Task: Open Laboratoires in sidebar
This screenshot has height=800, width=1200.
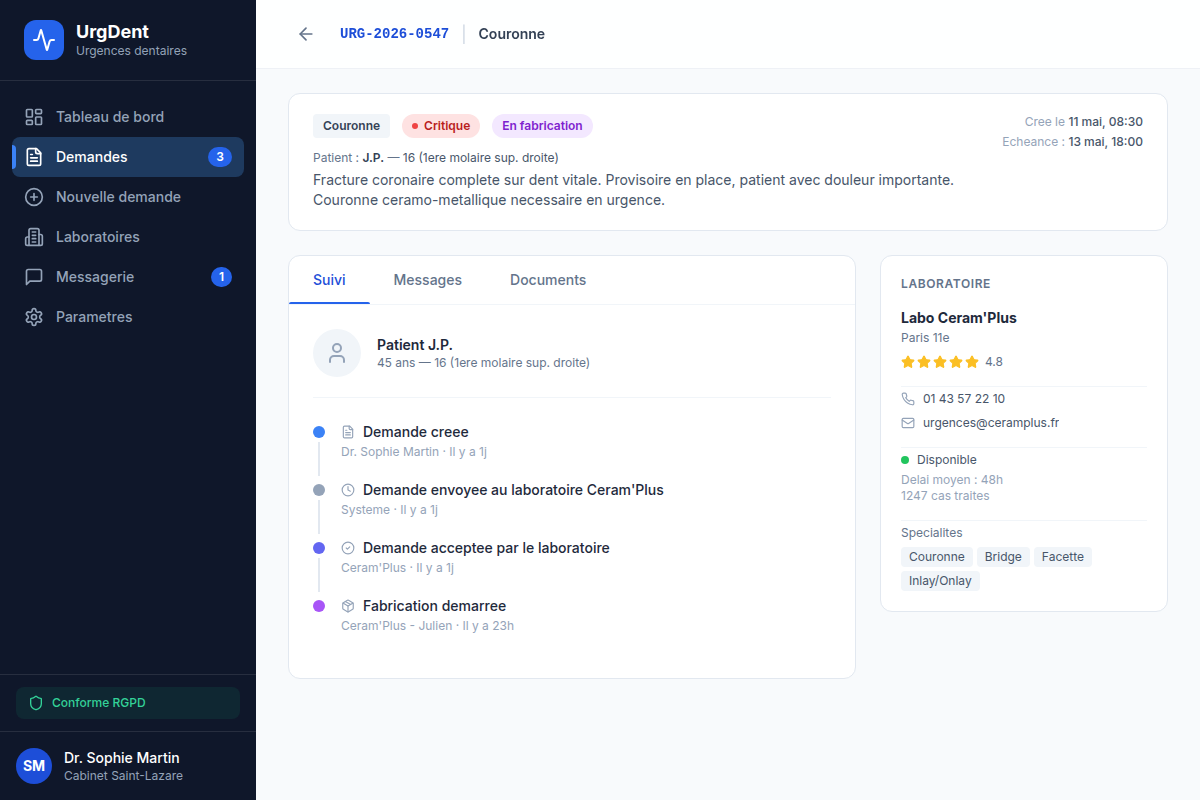Action: coord(128,237)
